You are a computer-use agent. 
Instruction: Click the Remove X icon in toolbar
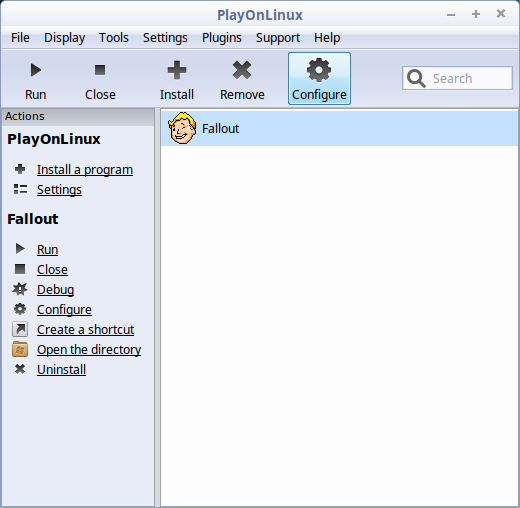[x=242, y=70]
